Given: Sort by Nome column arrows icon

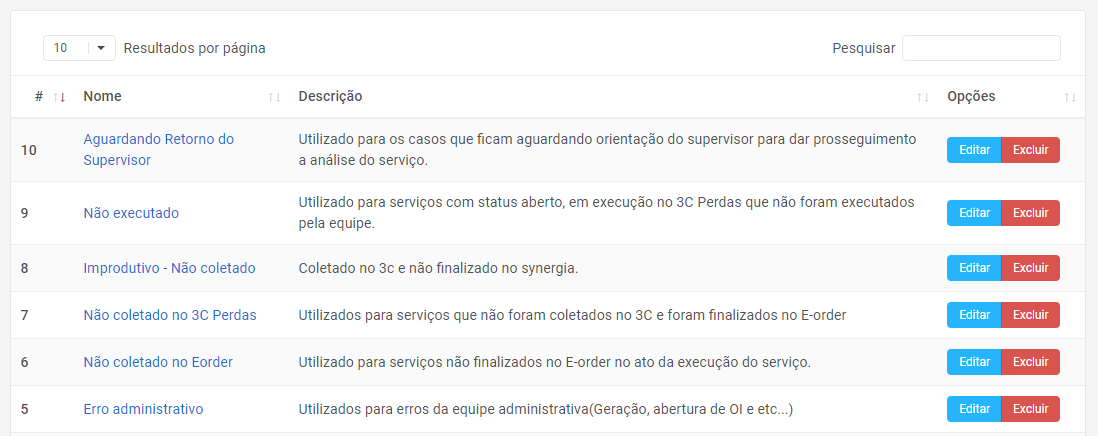Looking at the screenshot, I should tap(274, 97).
